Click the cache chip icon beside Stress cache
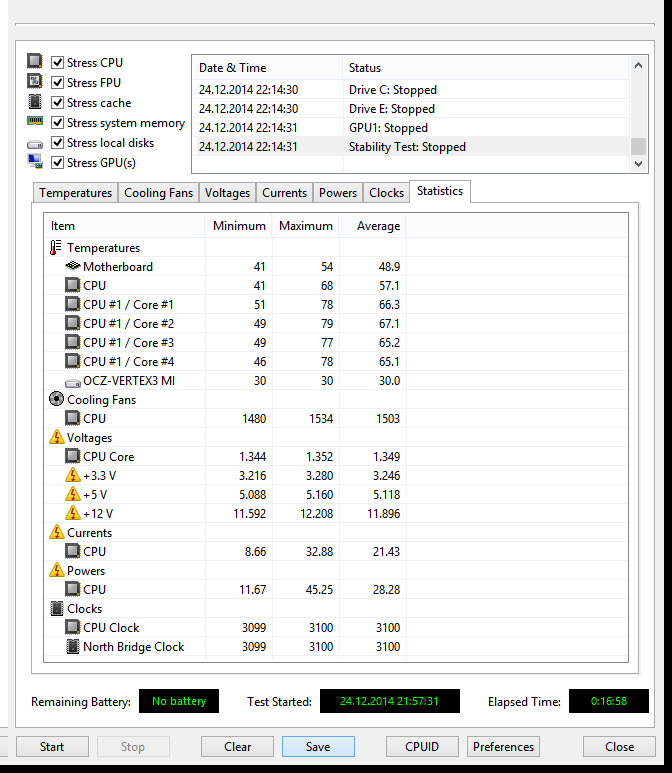Screen dimensions: 672x773 [35, 102]
